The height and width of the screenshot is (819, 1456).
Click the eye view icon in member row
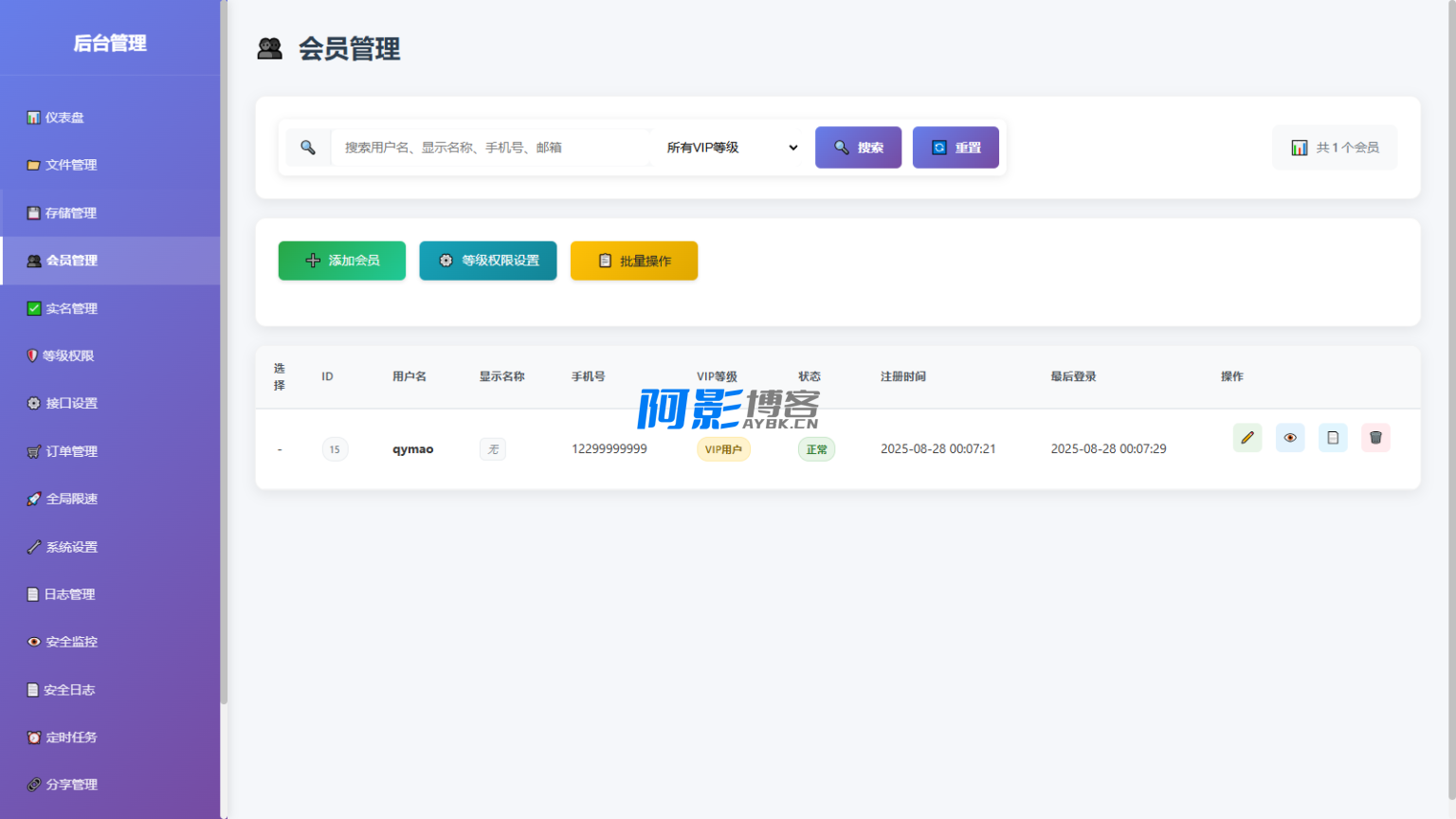click(x=1289, y=438)
